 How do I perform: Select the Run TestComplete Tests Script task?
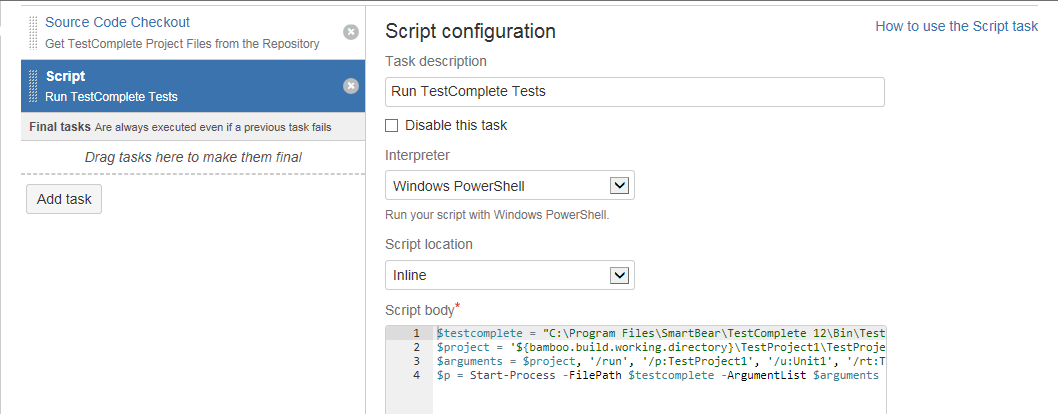point(180,86)
